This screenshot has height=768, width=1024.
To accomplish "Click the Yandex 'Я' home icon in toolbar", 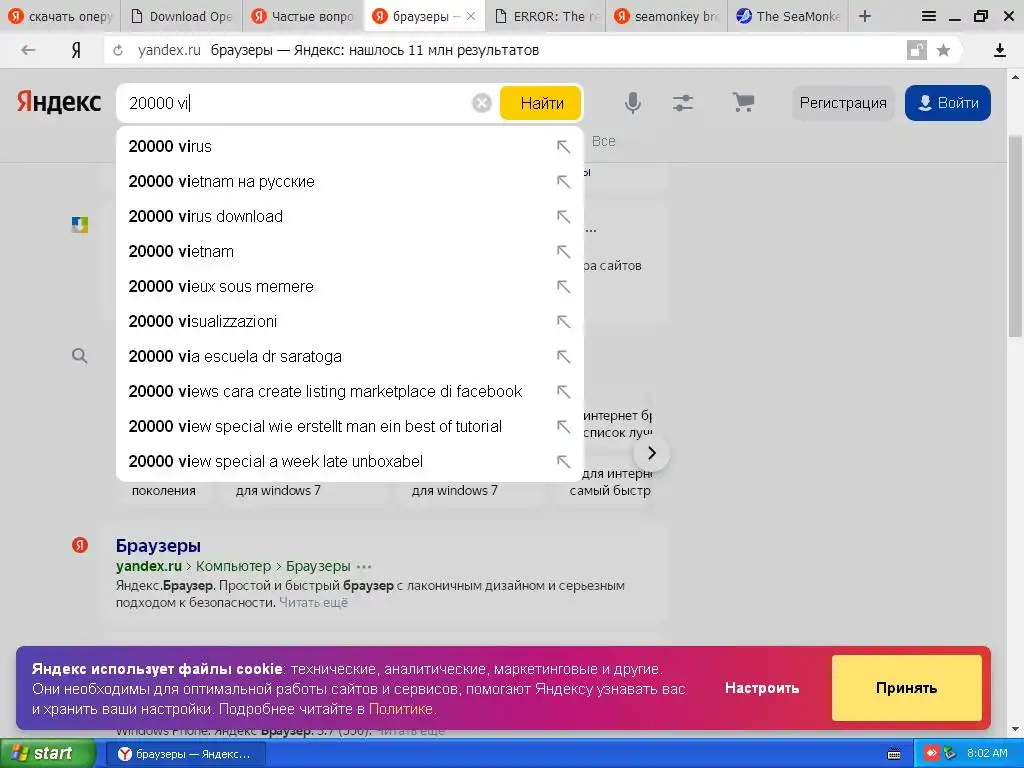I will point(76,50).
